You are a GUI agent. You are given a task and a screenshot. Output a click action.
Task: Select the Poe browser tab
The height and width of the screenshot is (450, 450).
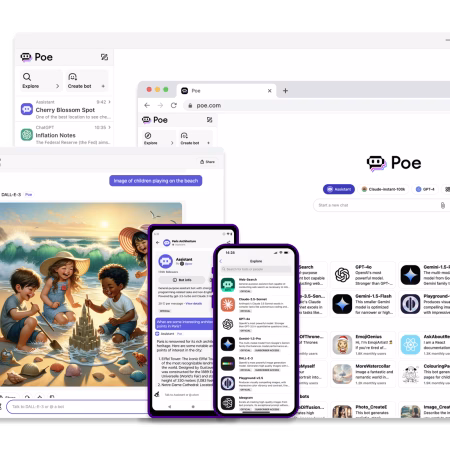[x=226, y=91]
